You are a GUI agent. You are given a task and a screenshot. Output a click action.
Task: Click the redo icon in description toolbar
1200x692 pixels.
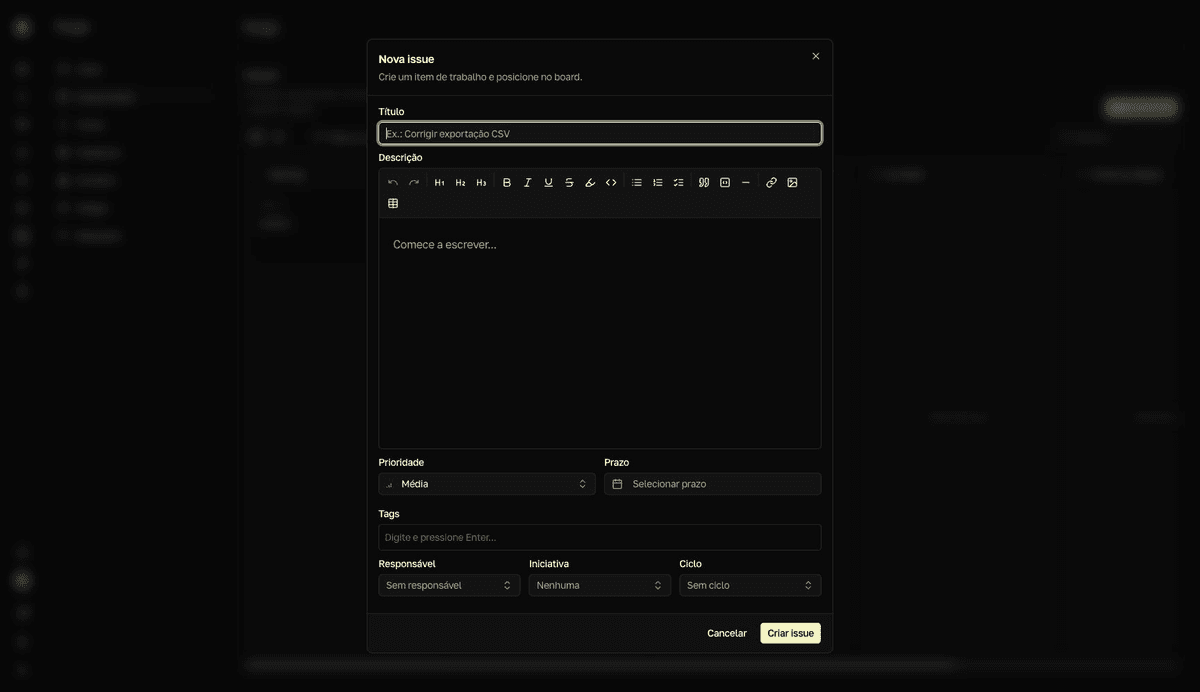414,183
